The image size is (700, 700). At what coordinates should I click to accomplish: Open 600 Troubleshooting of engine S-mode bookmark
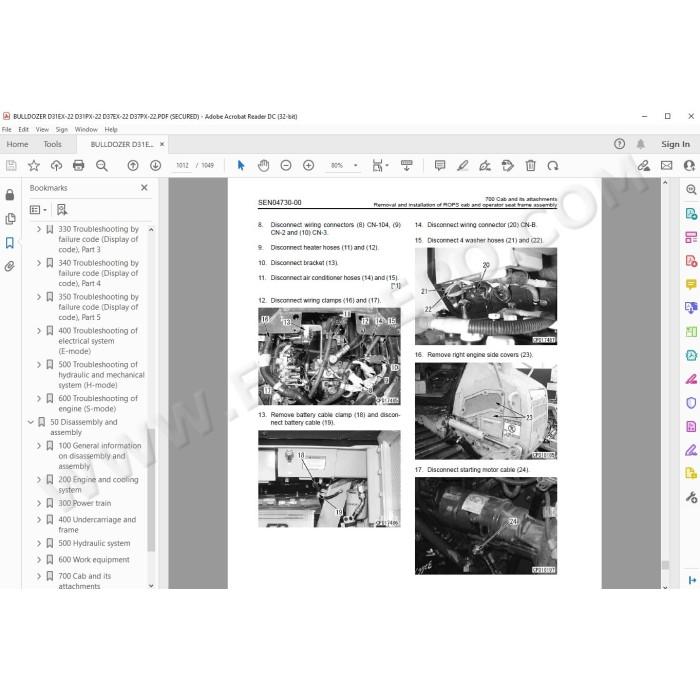click(98, 404)
